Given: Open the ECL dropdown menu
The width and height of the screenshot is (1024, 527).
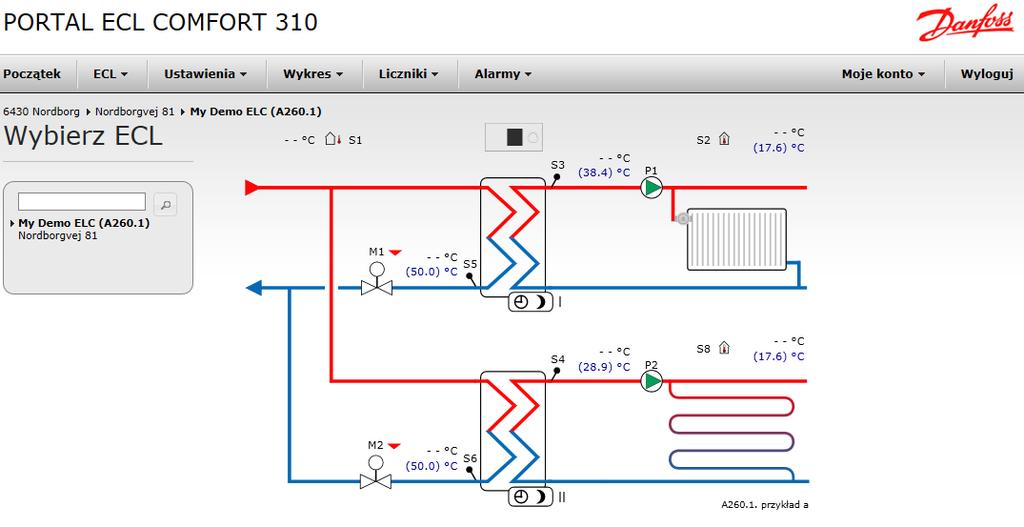Looking at the screenshot, I should point(110,74).
